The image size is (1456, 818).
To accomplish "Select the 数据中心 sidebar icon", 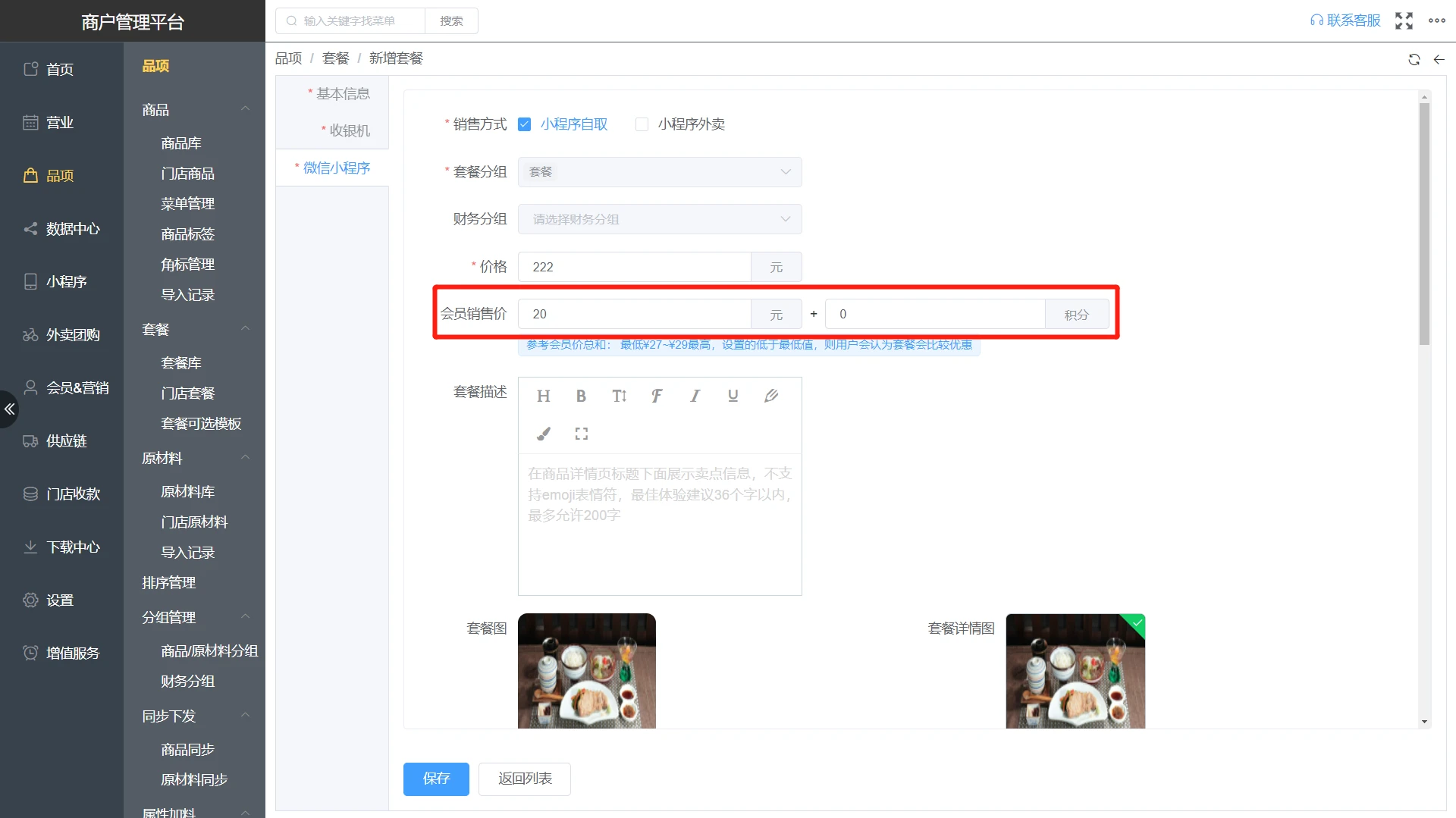I will [30, 228].
